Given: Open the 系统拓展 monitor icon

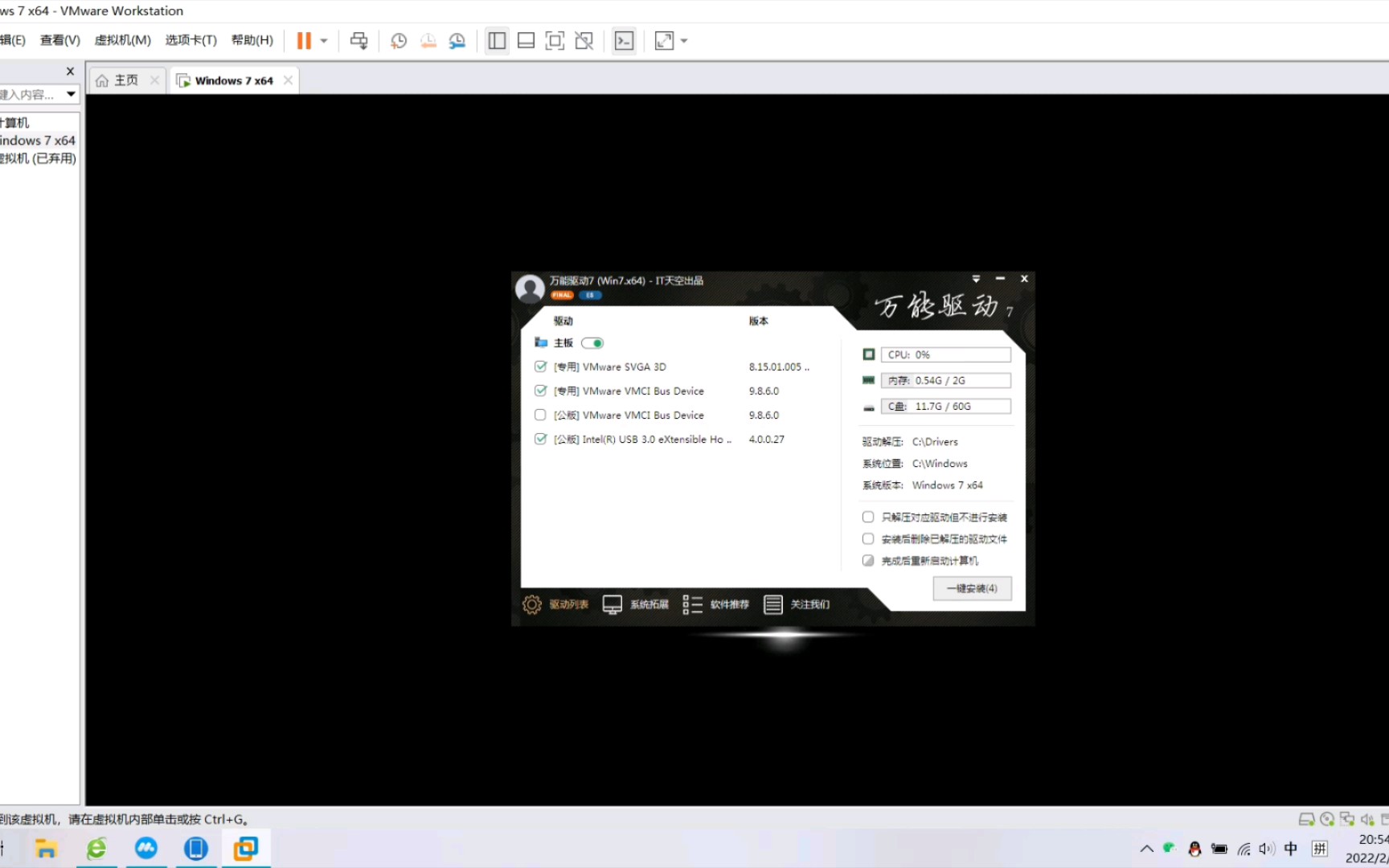Looking at the screenshot, I should (x=613, y=604).
